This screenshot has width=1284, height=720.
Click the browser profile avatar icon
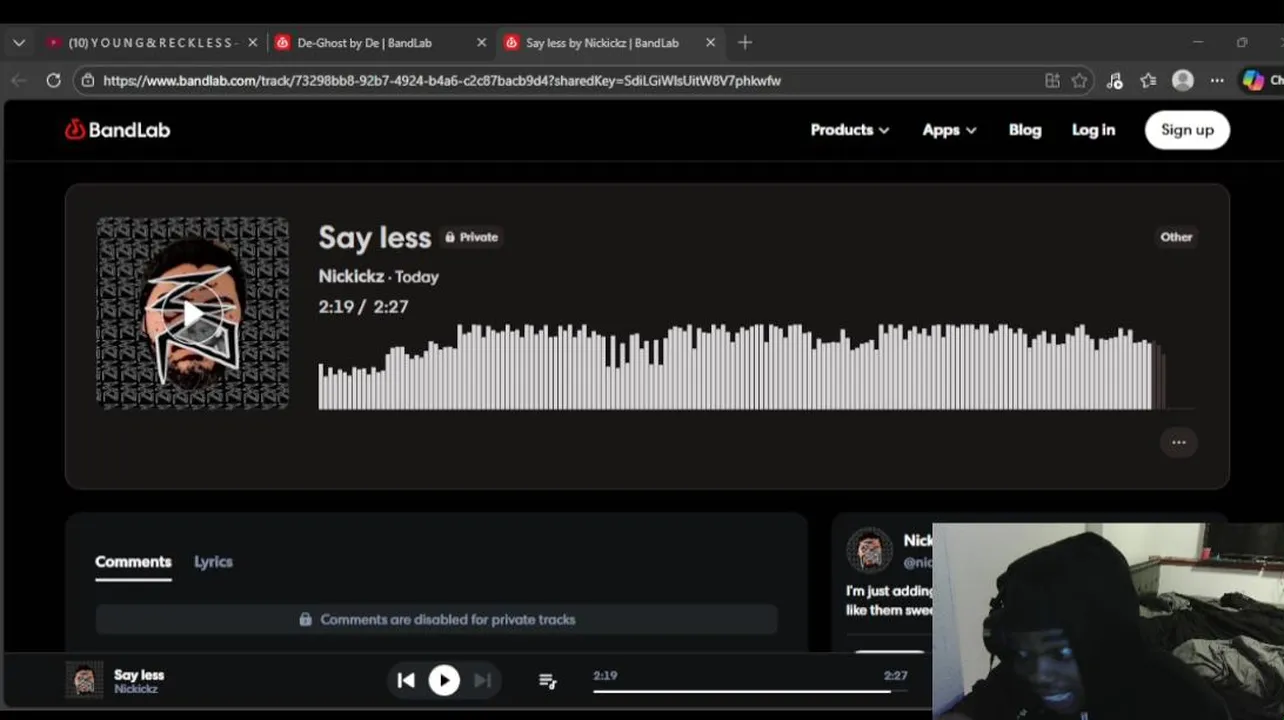click(1182, 80)
